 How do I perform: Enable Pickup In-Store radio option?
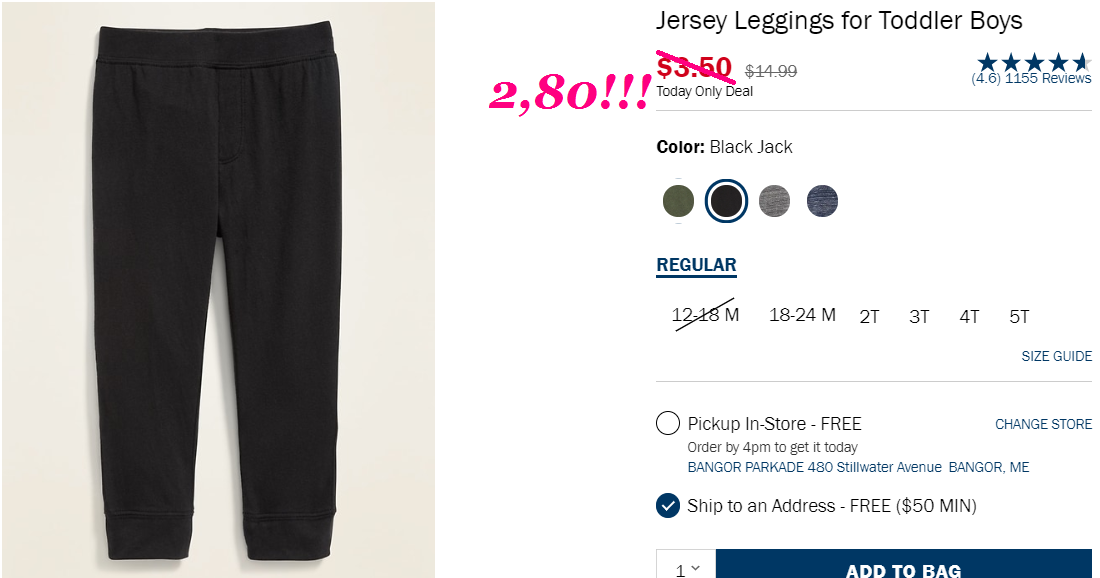(668, 424)
